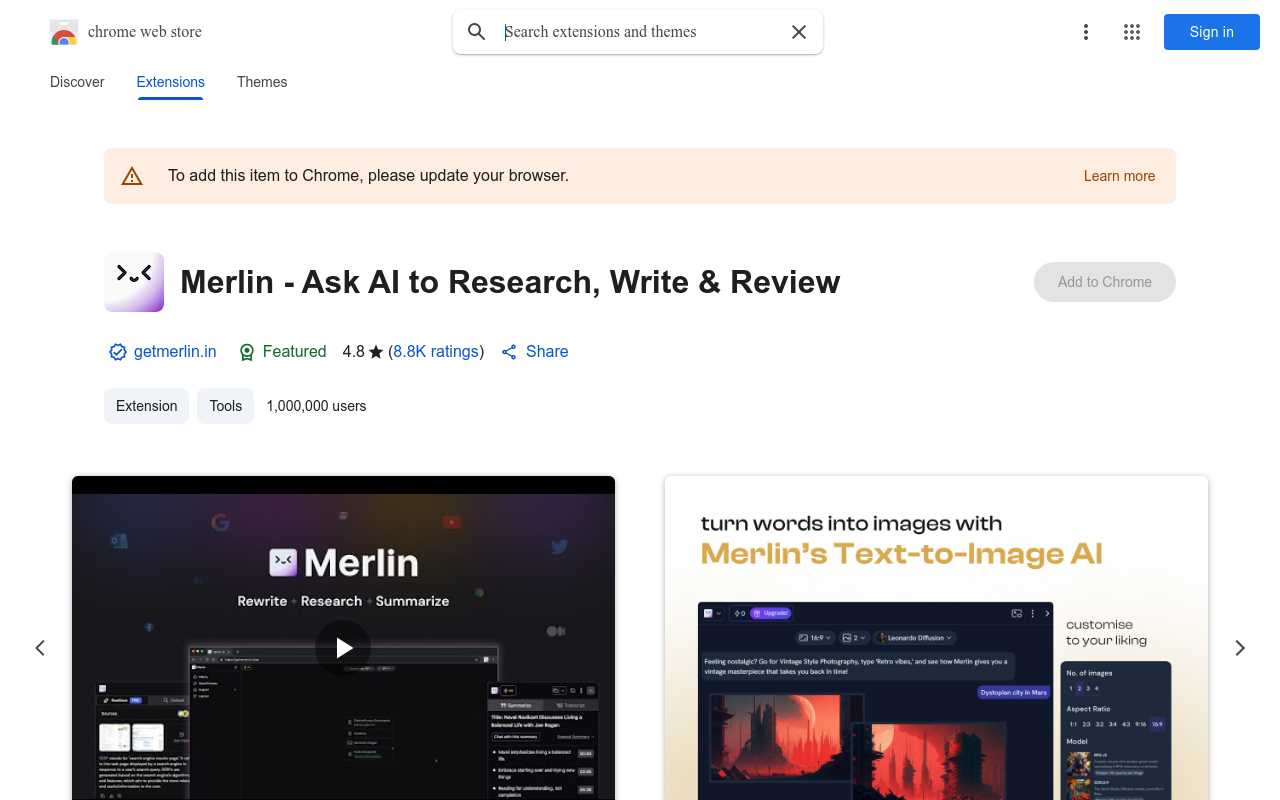The width and height of the screenshot is (1280, 800).
Task: Clear the search field with X icon
Action: pos(799,32)
